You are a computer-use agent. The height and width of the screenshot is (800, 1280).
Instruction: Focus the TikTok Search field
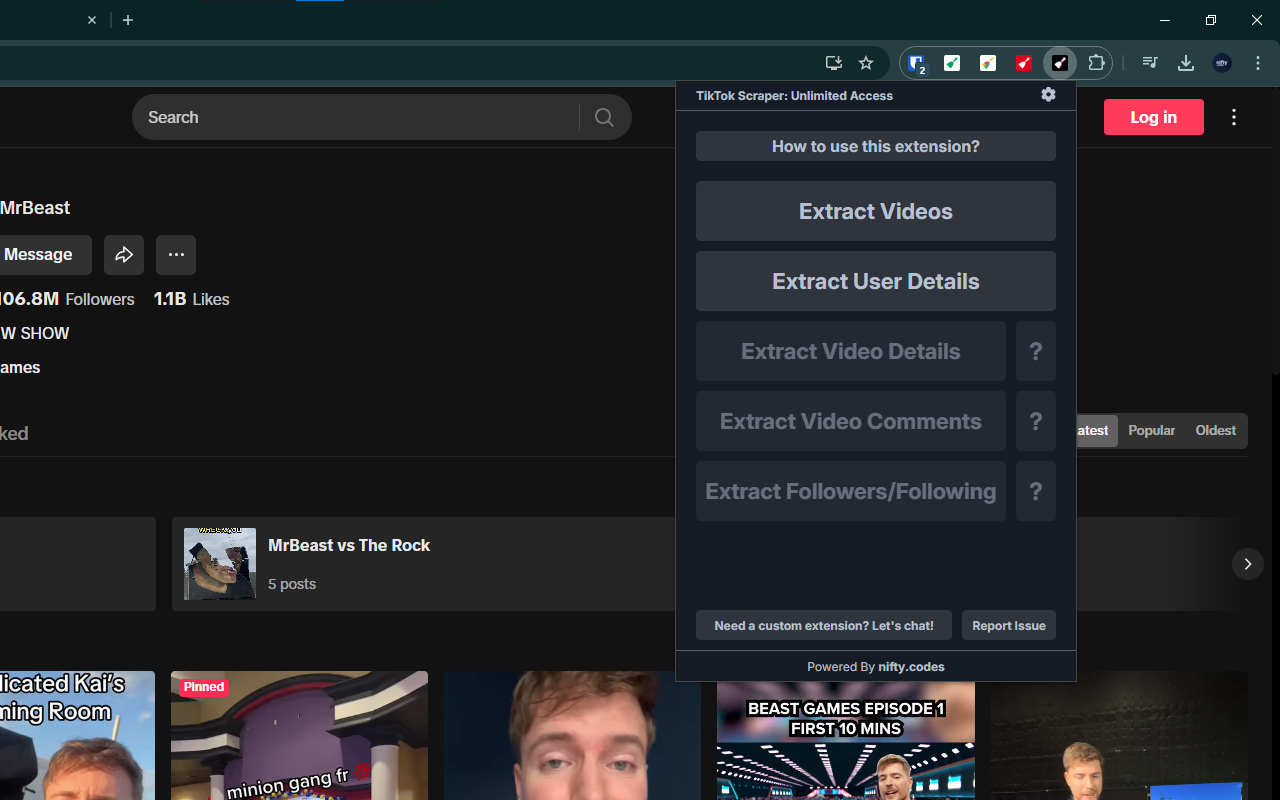click(x=355, y=117)
